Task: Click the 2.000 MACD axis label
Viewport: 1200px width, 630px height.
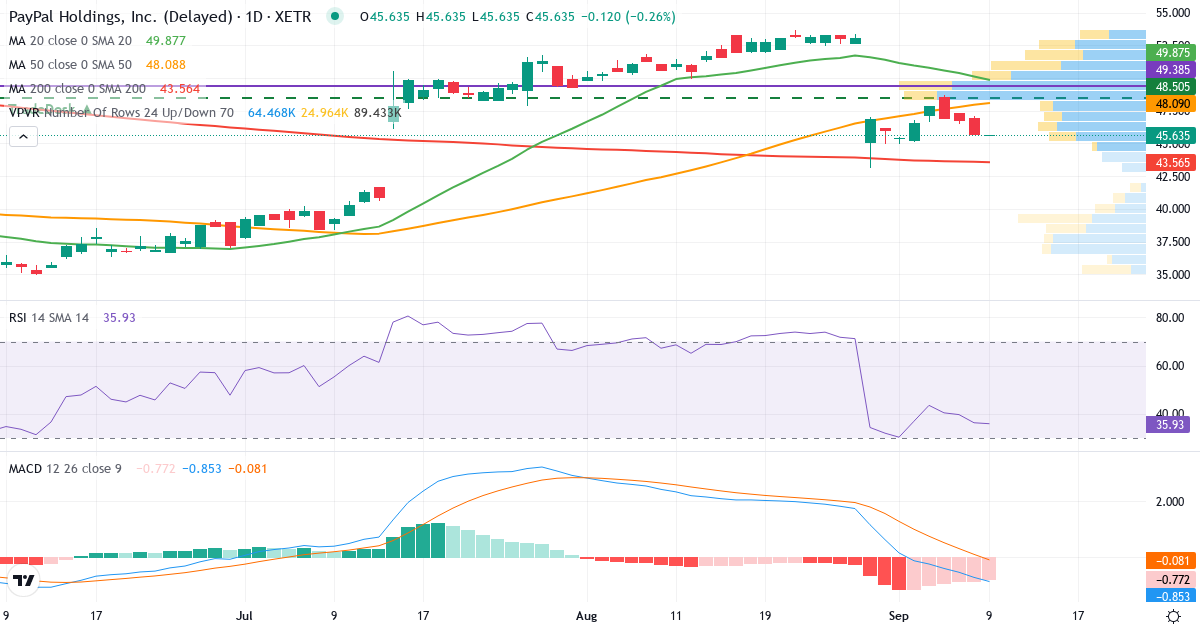Action: click(x=1170, y=502)
